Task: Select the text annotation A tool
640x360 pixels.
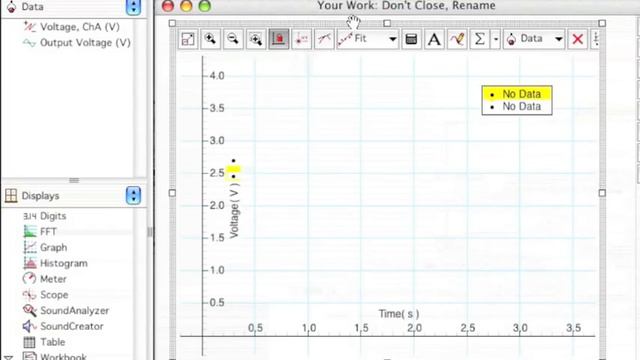Action: click(434, 39)
